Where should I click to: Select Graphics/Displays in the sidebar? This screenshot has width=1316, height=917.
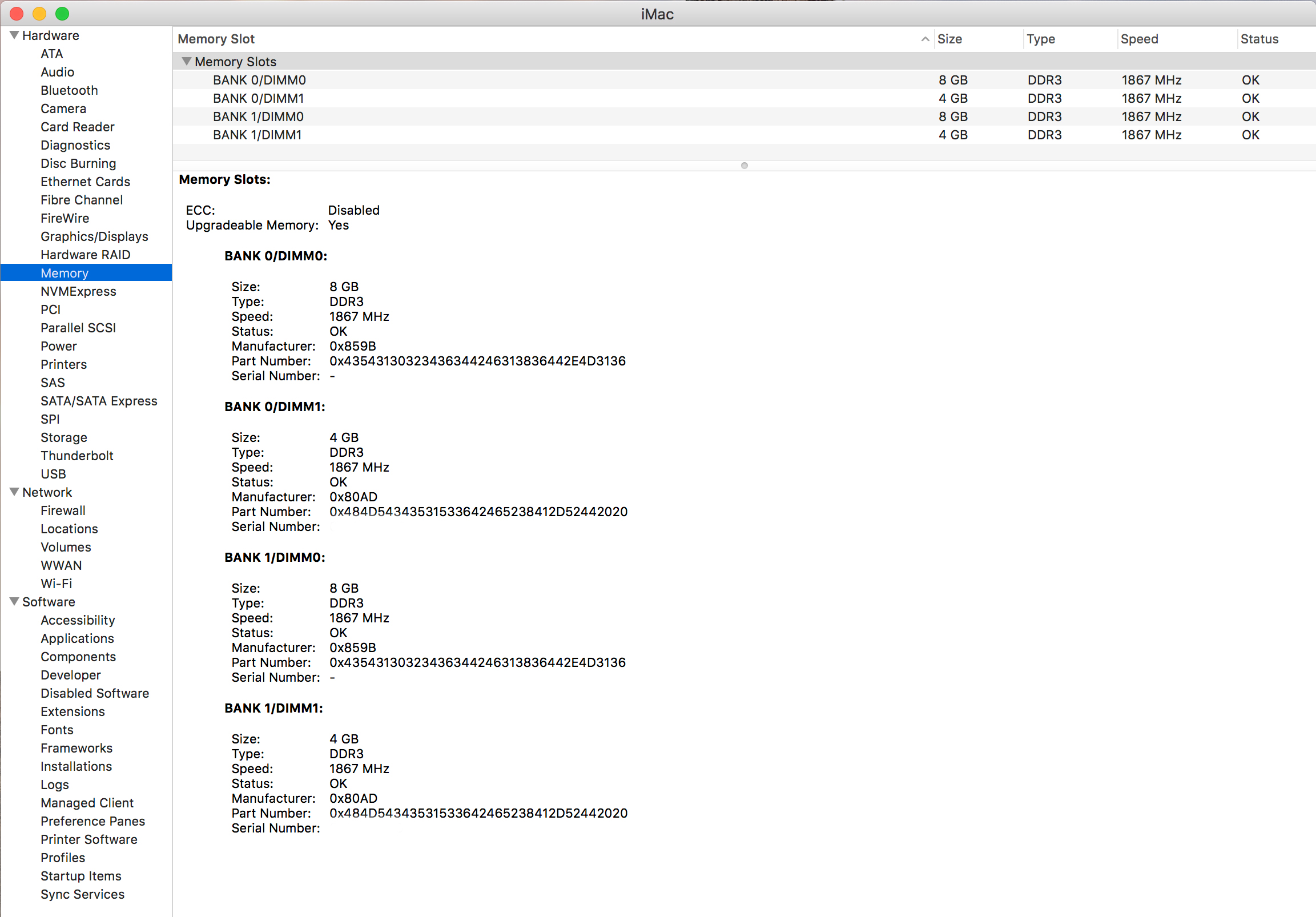94,237
